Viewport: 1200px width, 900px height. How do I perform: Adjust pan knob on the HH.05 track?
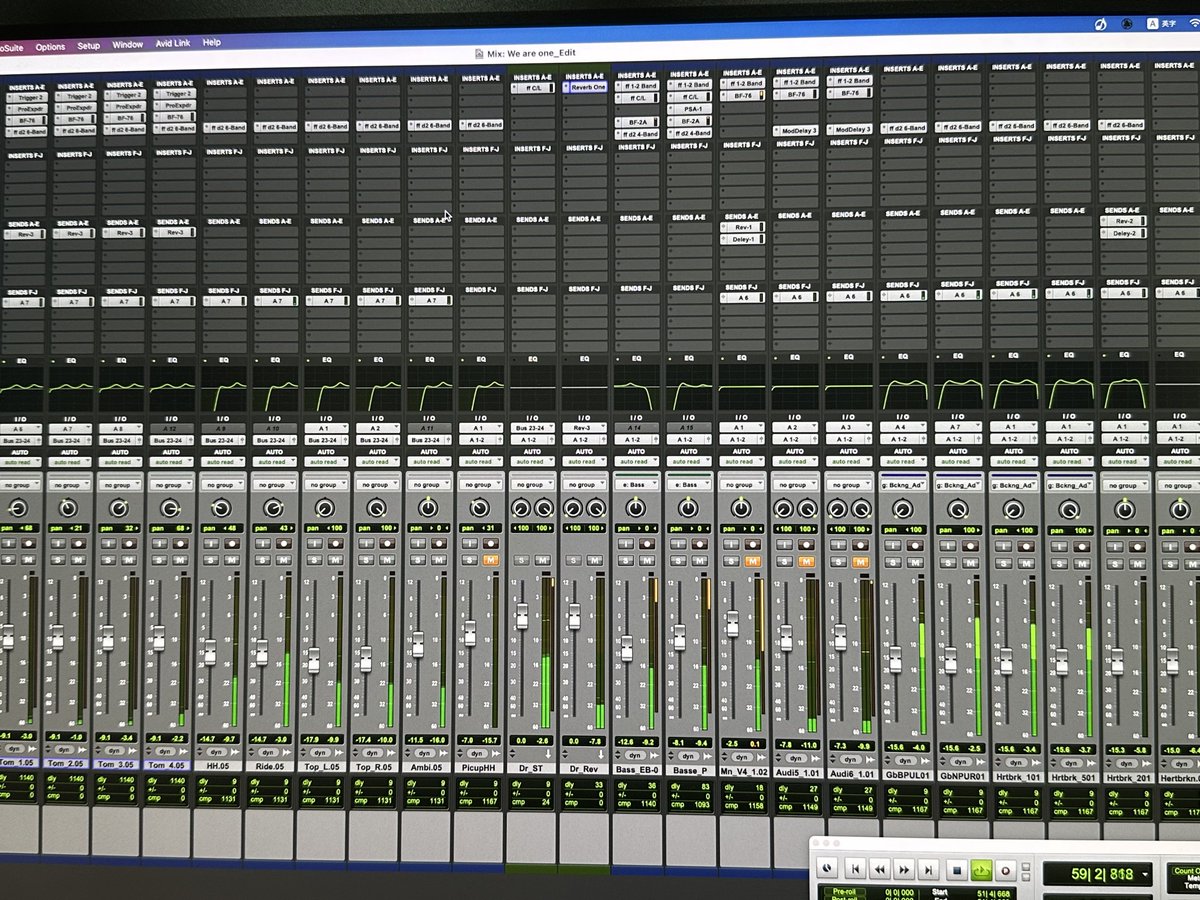pyautogui.click(x=221, y=508)
